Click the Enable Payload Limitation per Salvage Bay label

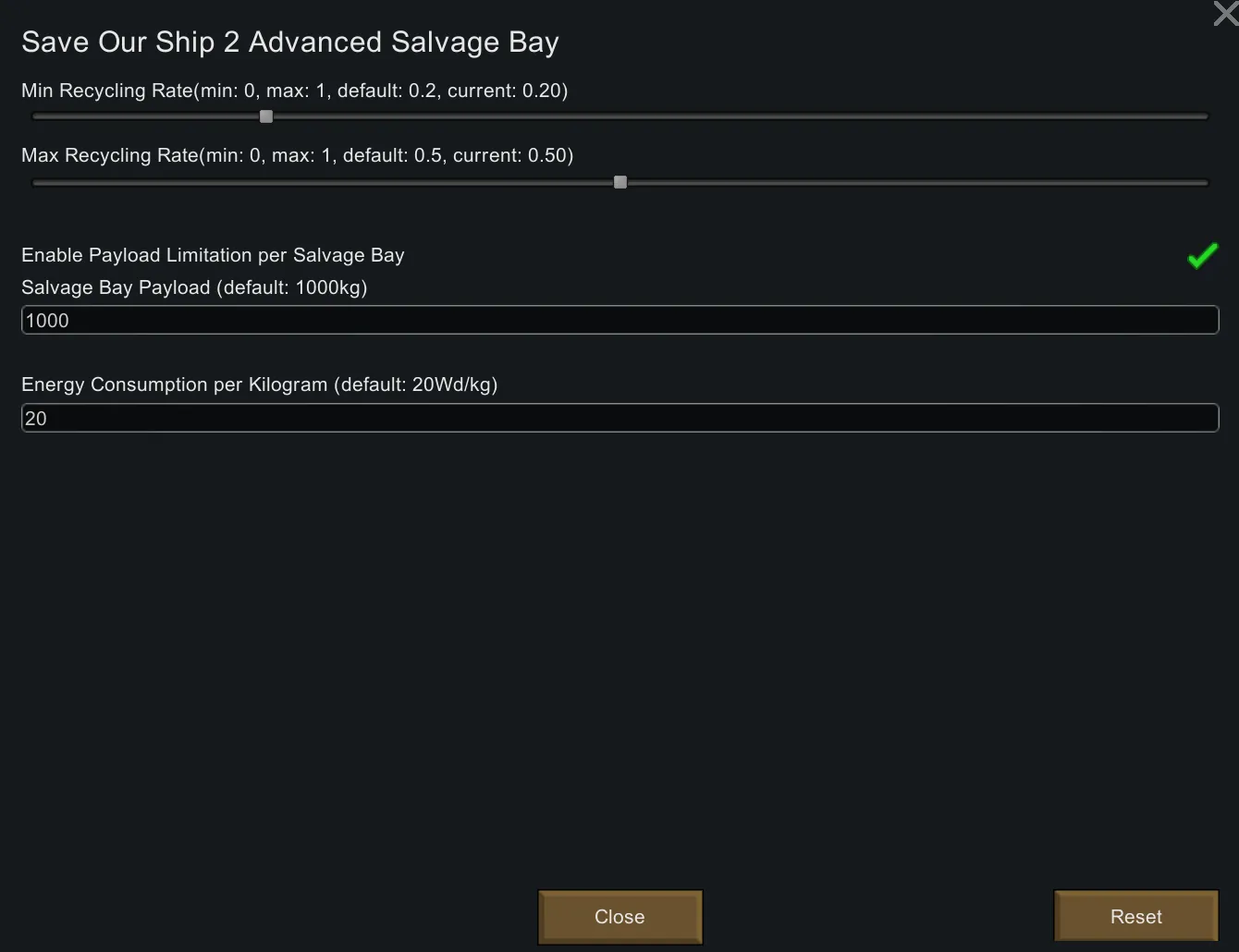(213, 256)
